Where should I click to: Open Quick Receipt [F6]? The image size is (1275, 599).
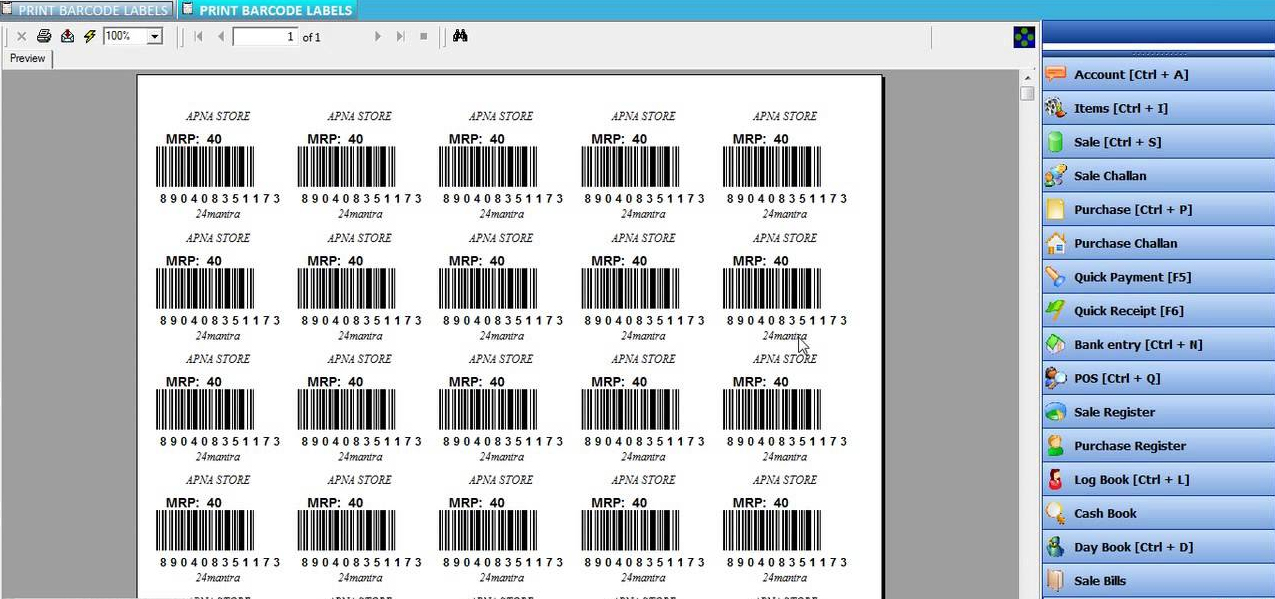coord(1158,311)
